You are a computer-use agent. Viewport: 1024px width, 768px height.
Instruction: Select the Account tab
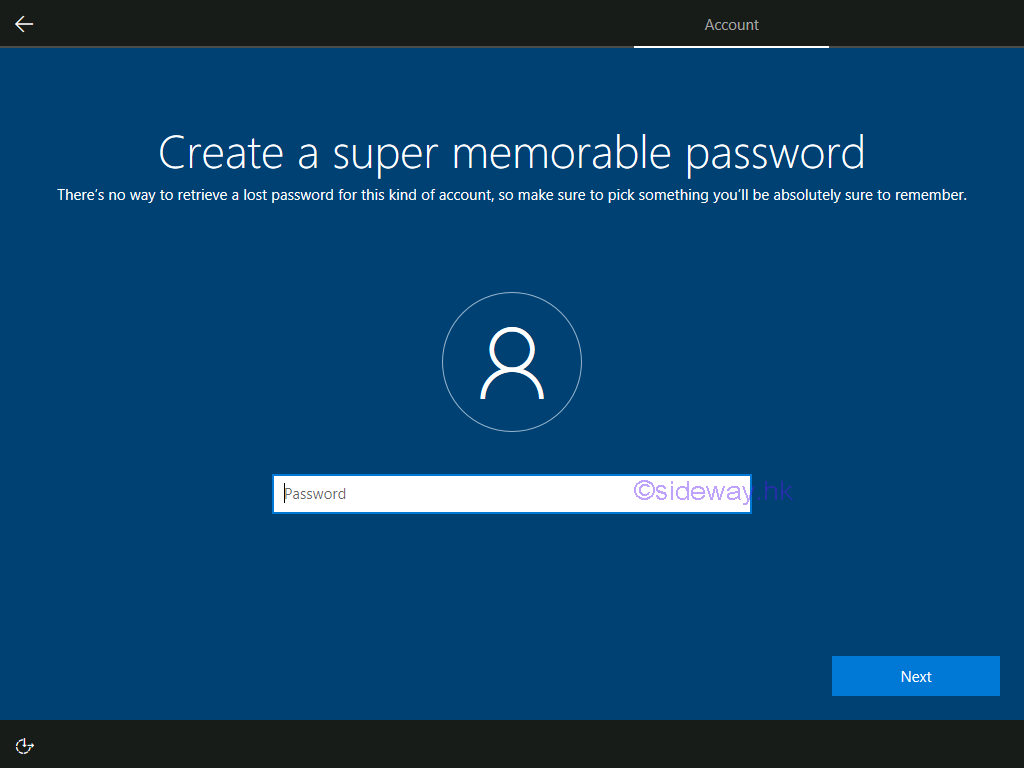point(731,25)
